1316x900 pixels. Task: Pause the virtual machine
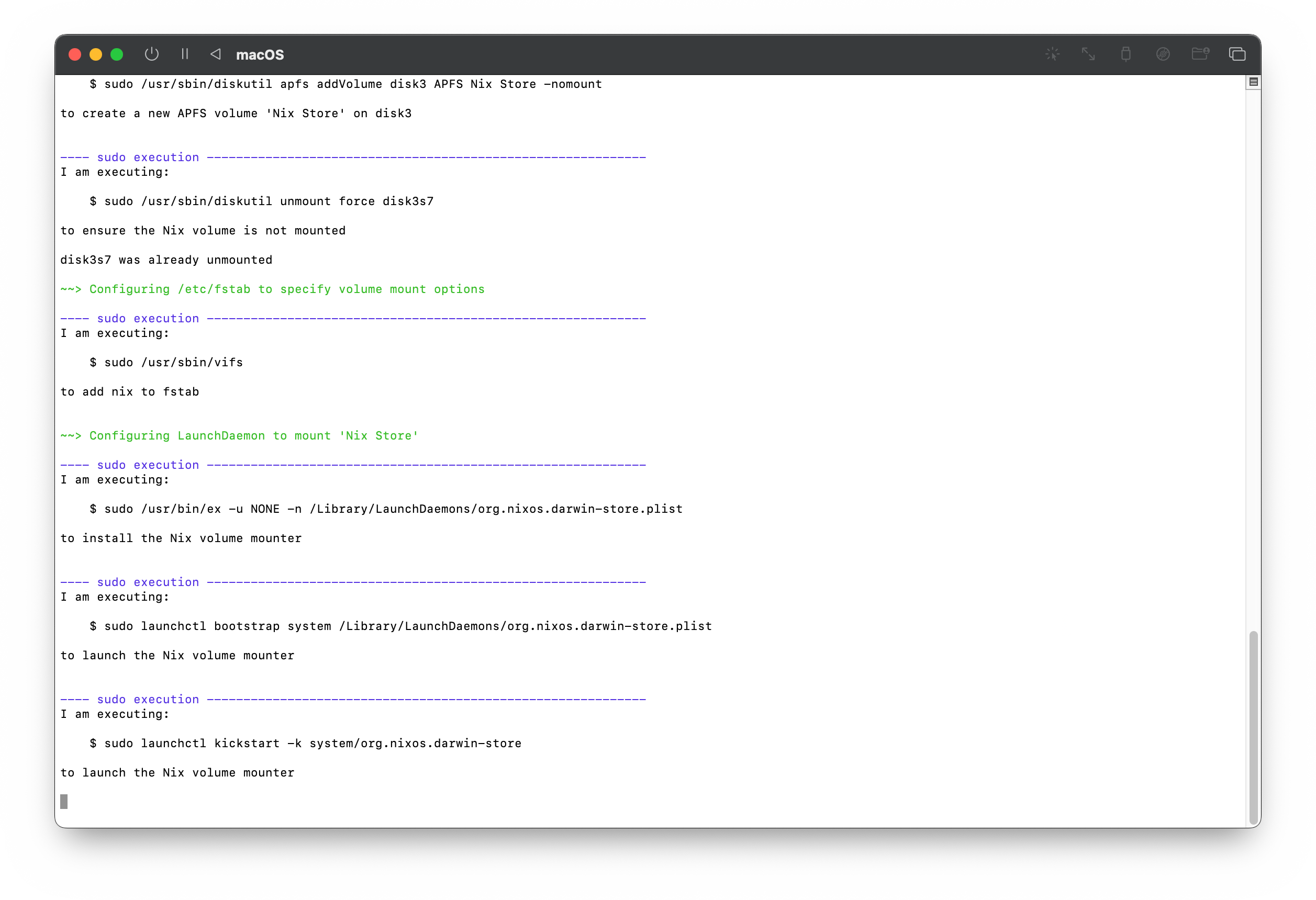(x=185, y=54)
